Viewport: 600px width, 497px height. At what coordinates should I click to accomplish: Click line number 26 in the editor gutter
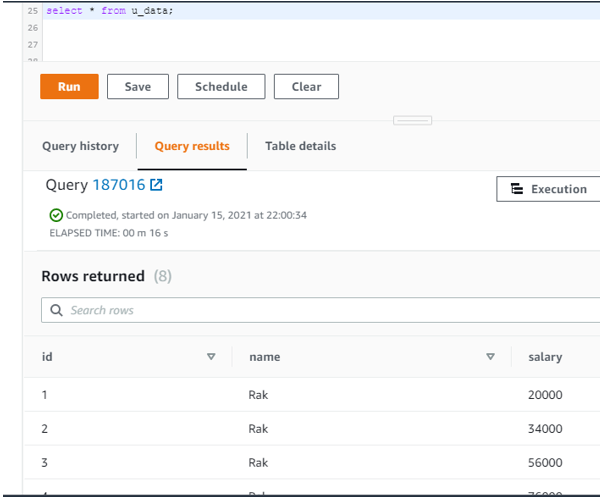33,28
